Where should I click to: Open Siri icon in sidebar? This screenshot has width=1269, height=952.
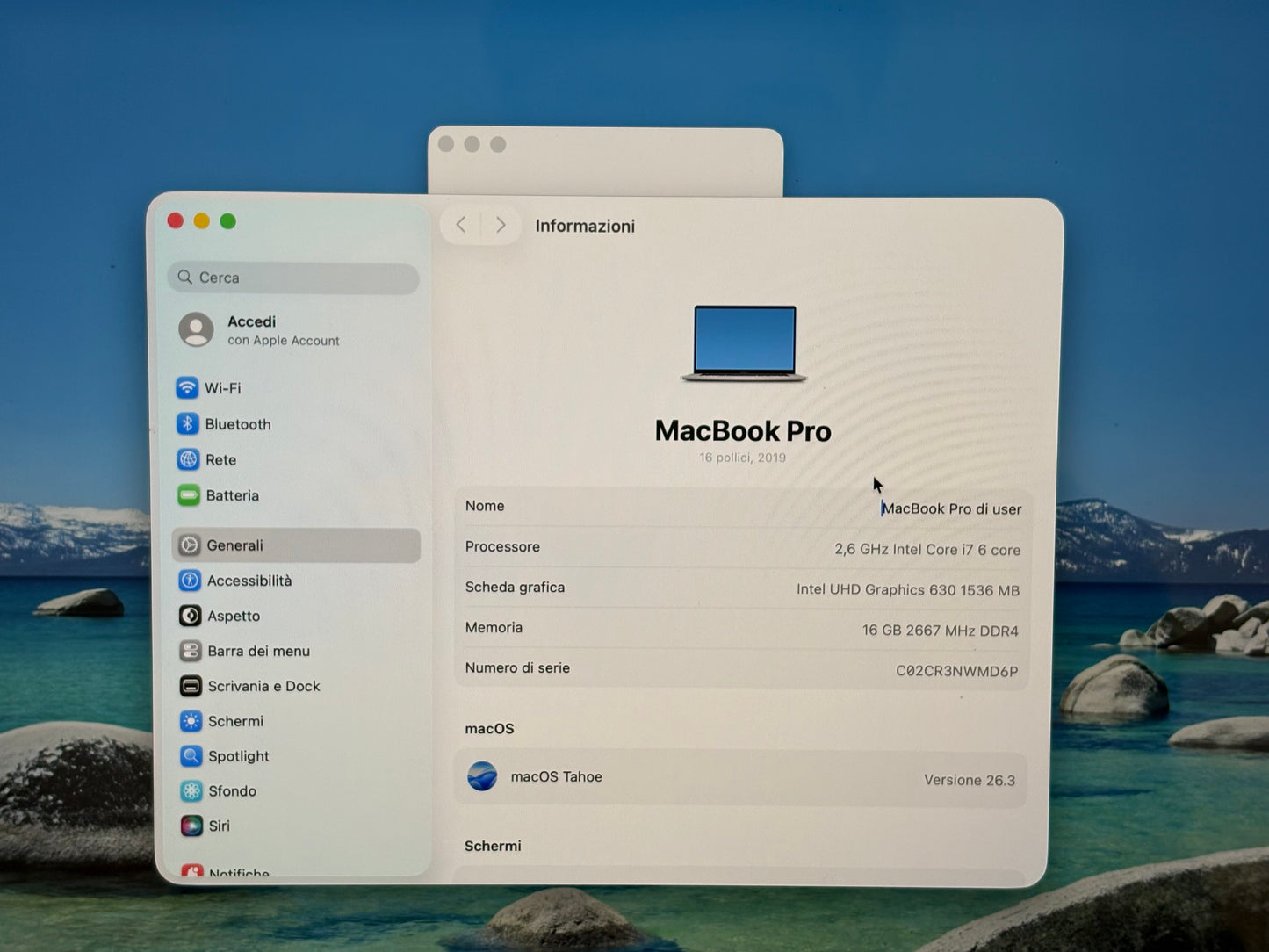(191, 826)
